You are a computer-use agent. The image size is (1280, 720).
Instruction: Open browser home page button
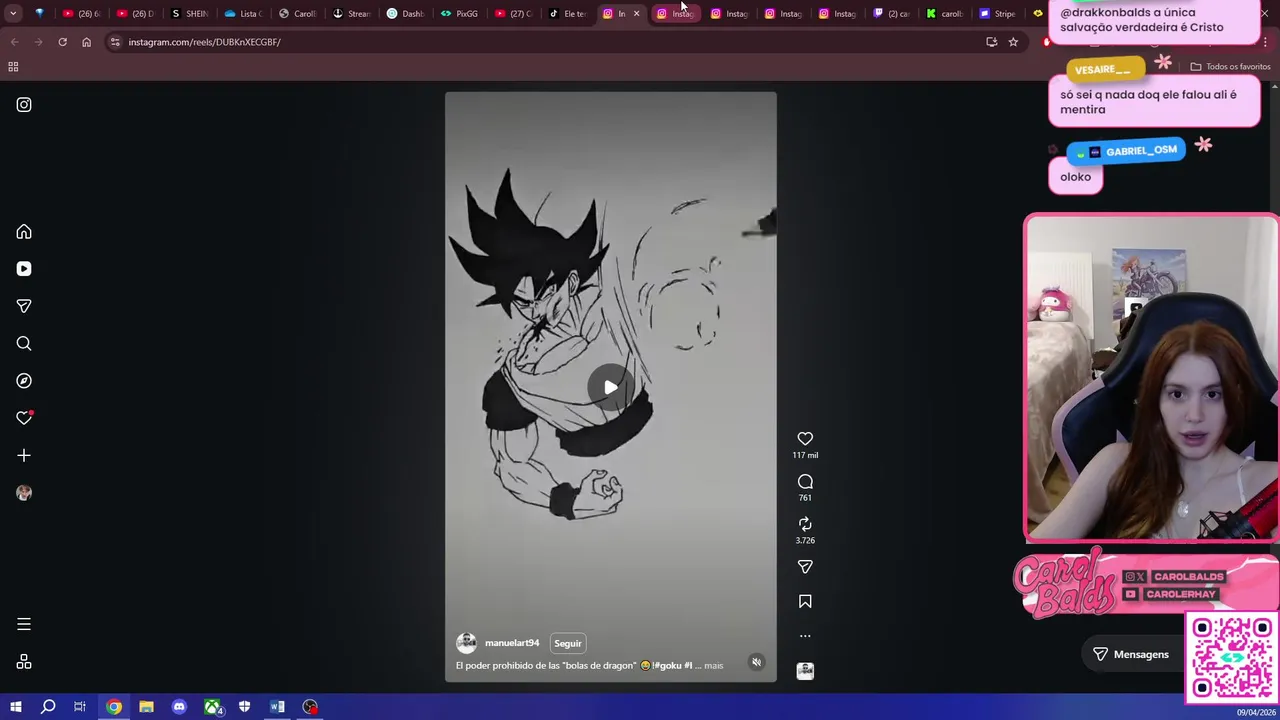tap(86, 42)
